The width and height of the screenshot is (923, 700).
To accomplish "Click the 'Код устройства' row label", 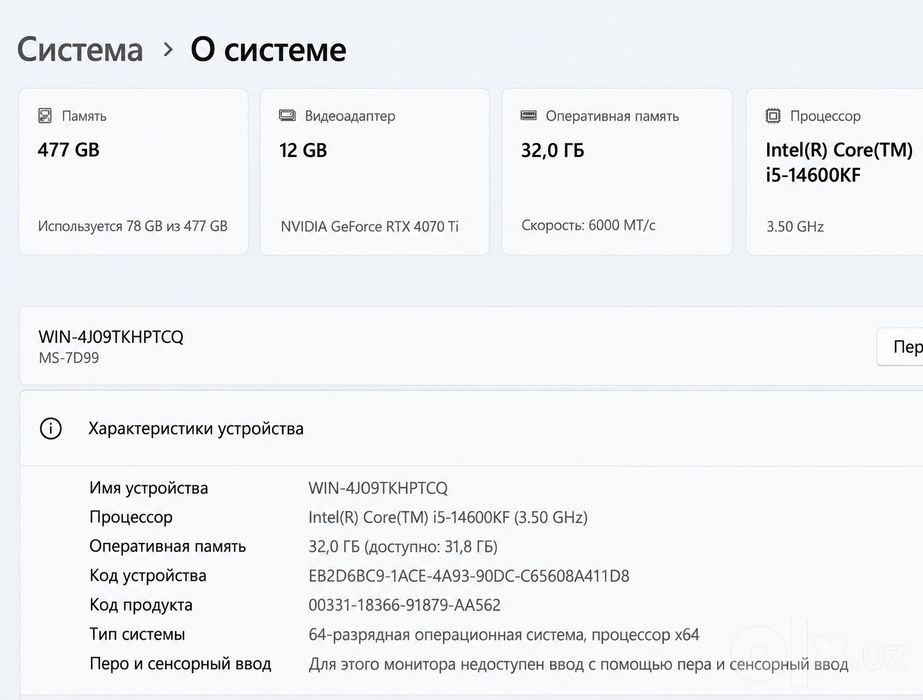I will tap(148, 576).
